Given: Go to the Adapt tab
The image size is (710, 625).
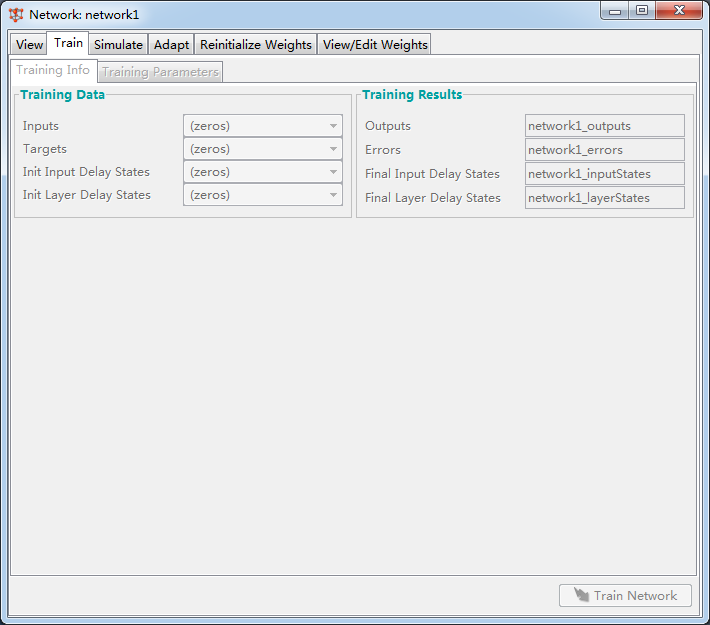Looking at the screenshot, I should tap(171, 44).
